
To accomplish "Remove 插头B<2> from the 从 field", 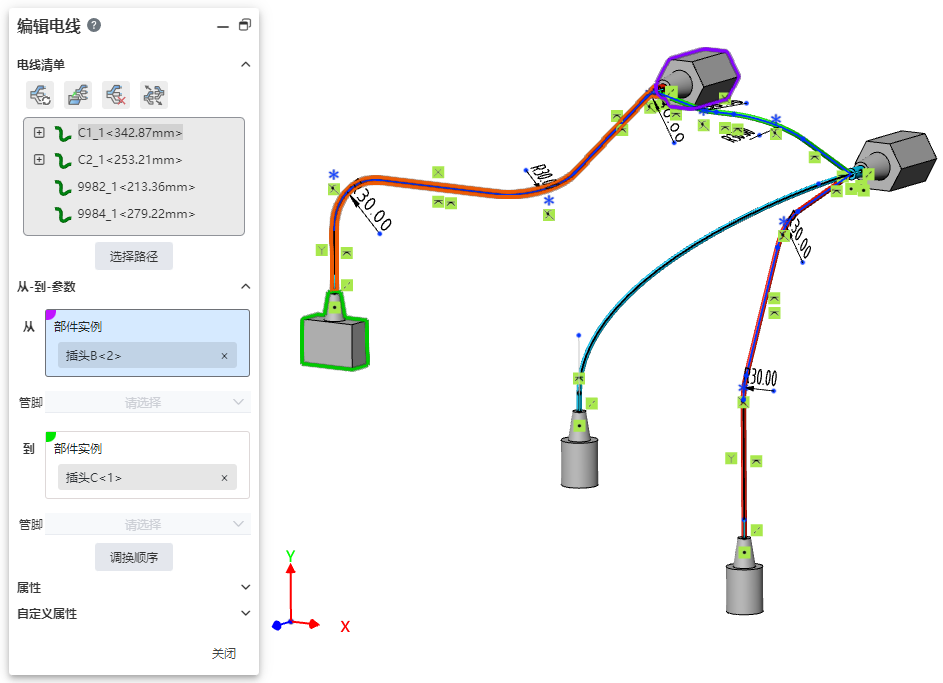I will (x=224, y=356).
